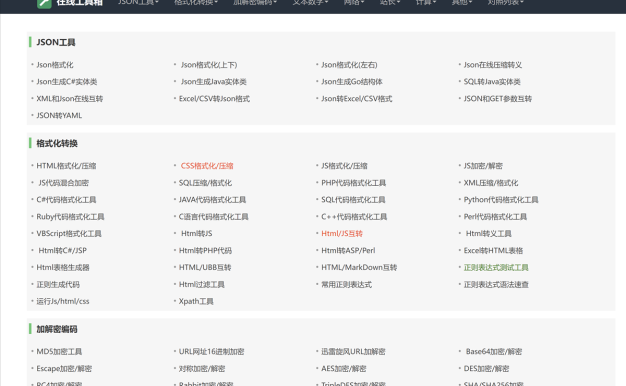Open SQL转Java实体类 tool
The height and width of the screenshot is (386, 626).
[492, 81]
